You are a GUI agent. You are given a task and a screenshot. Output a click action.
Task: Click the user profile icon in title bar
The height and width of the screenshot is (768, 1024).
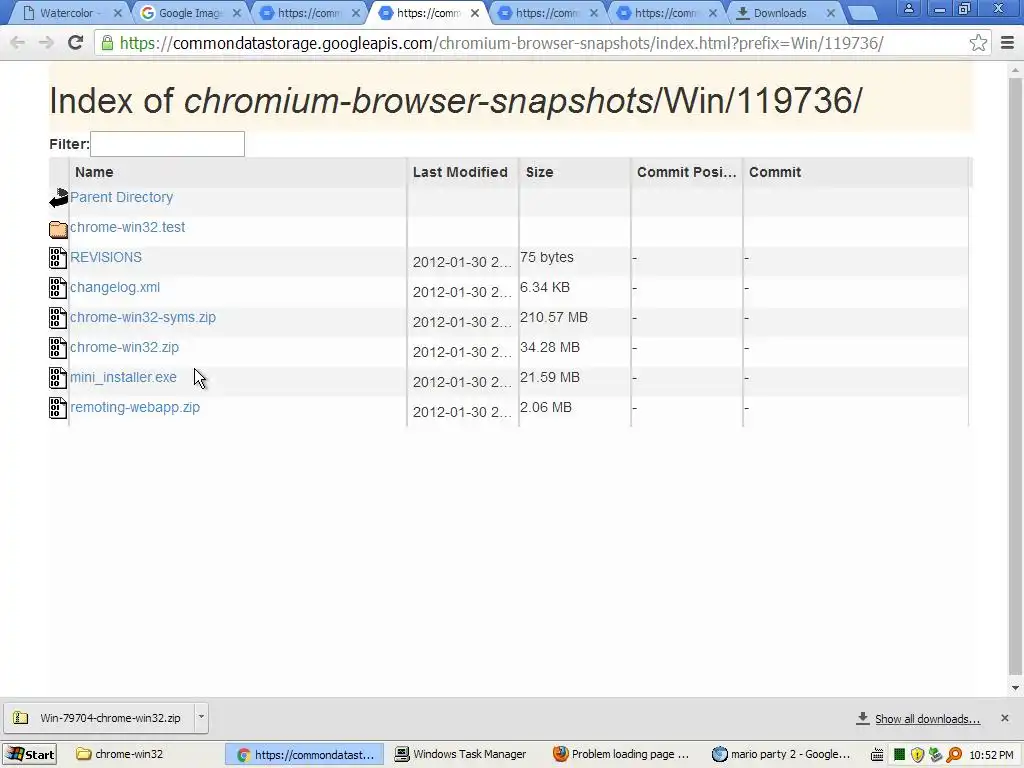tap(908, 8)
